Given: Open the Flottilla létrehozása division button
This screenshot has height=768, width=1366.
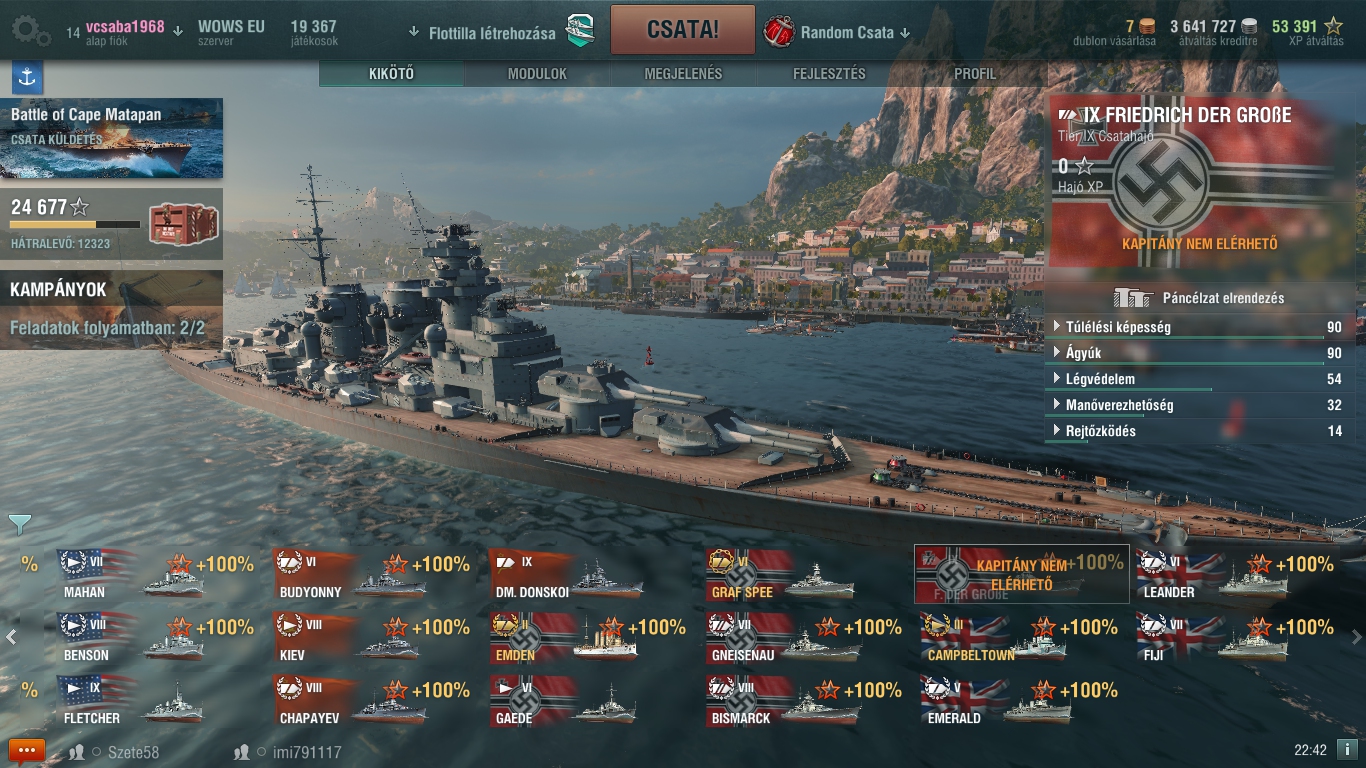Looking at the screenshot, I should tap(502, 32).
